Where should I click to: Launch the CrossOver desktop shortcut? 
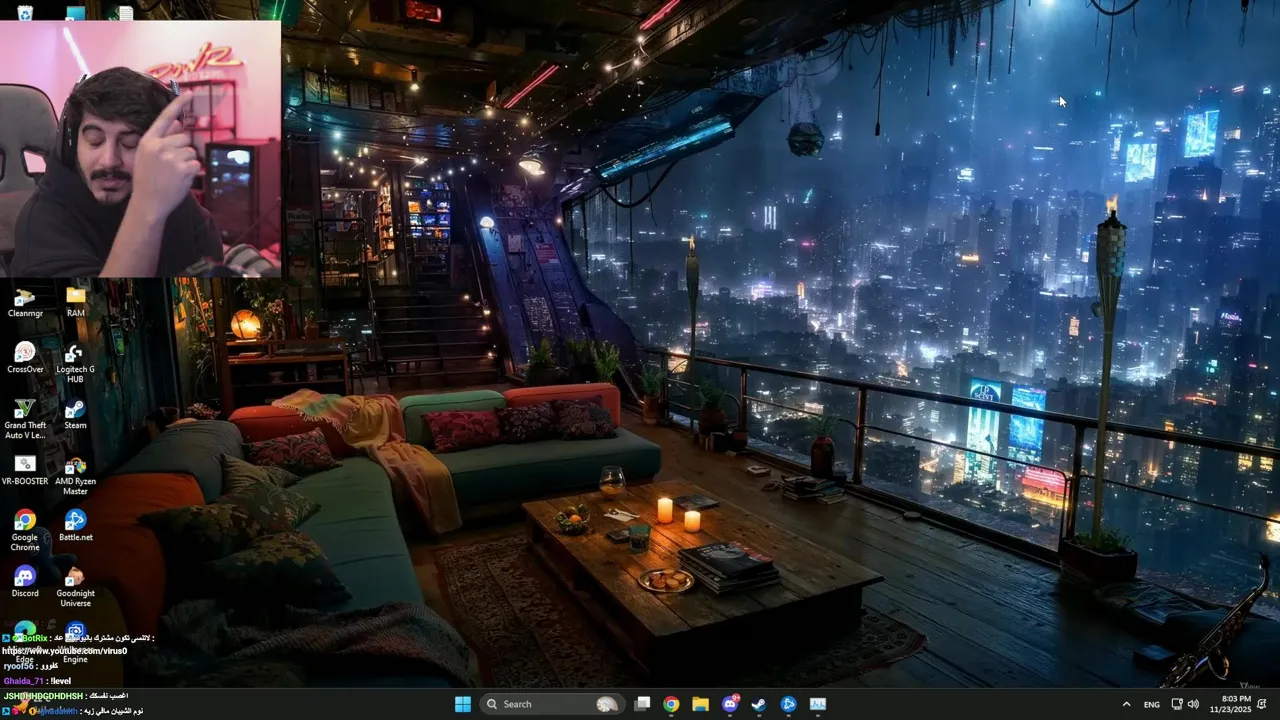click(25, 357)
